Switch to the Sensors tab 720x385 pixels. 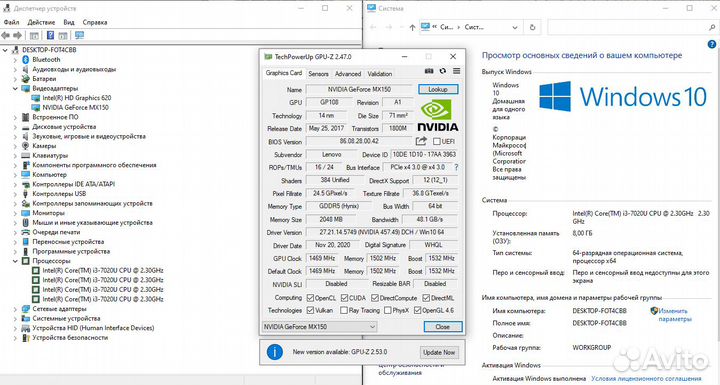tap(318, 74)
